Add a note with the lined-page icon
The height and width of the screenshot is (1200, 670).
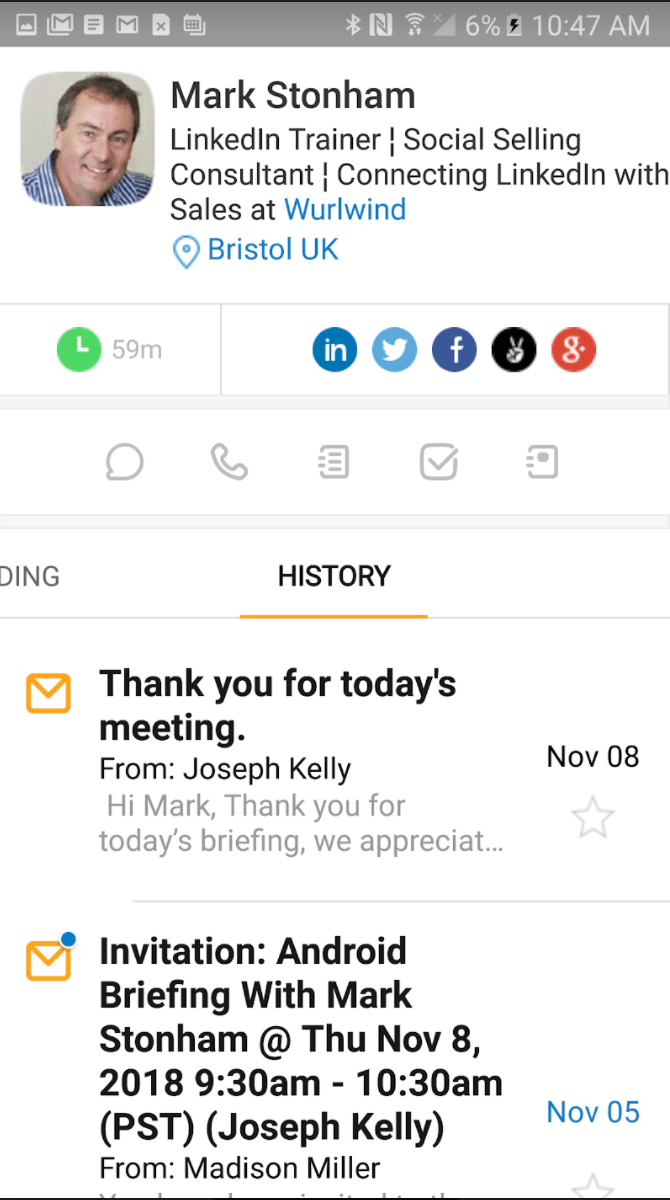(x=333, y=462)
